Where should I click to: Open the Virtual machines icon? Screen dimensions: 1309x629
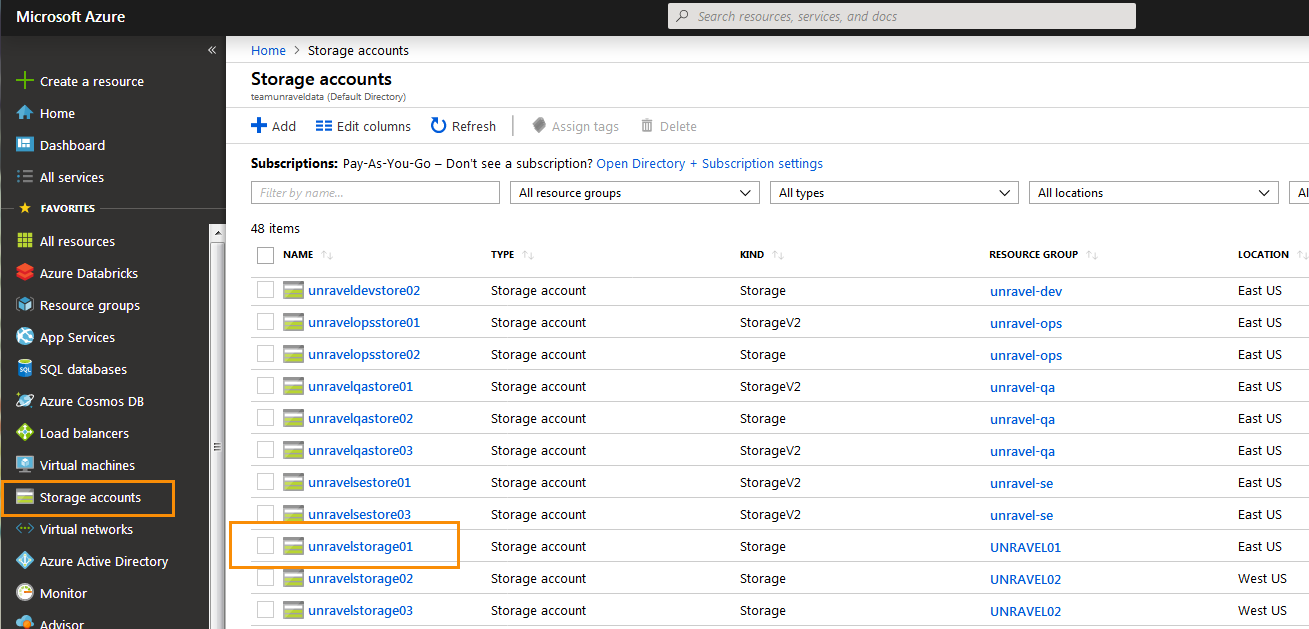pyautogui.click(x=25, y=465)
